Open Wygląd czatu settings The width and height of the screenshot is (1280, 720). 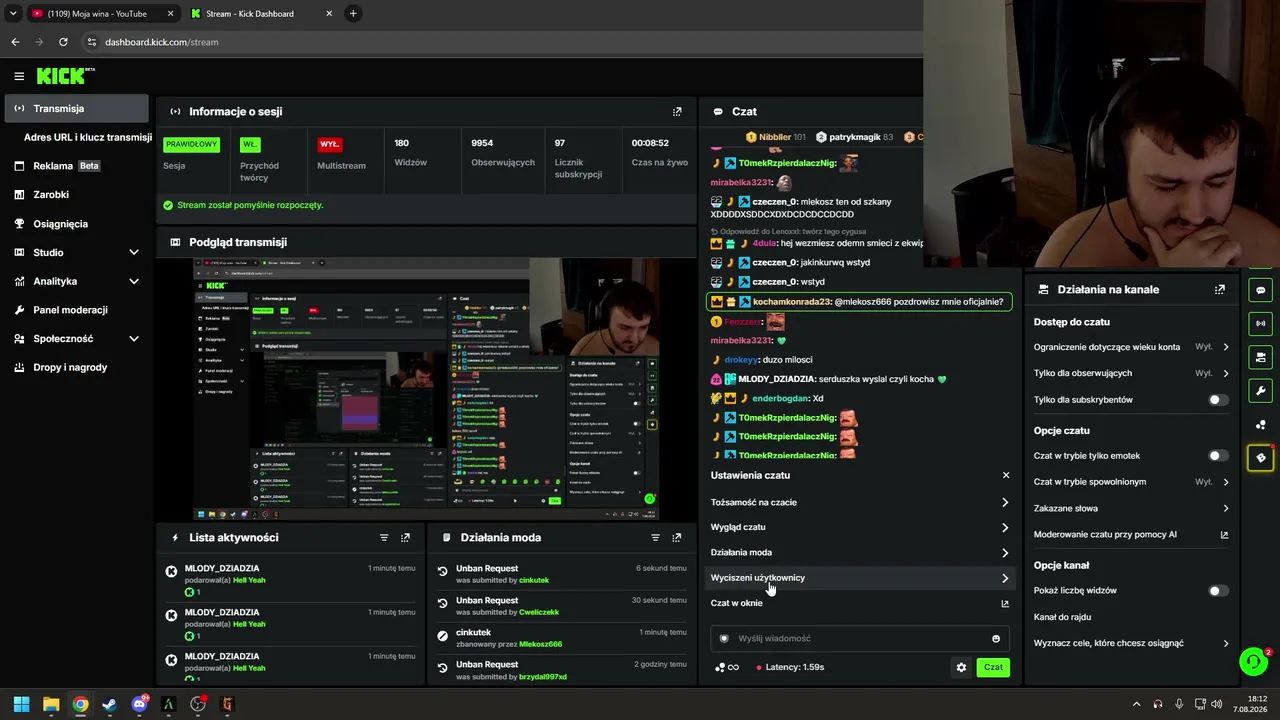[x=860, y=527]
